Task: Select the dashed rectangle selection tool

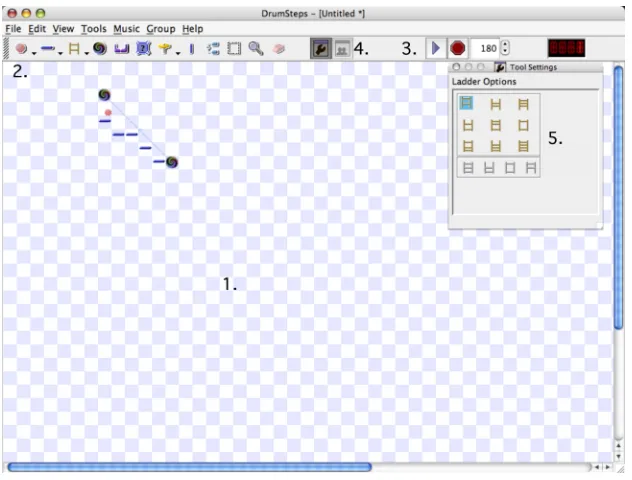Action: pos(234,49)
